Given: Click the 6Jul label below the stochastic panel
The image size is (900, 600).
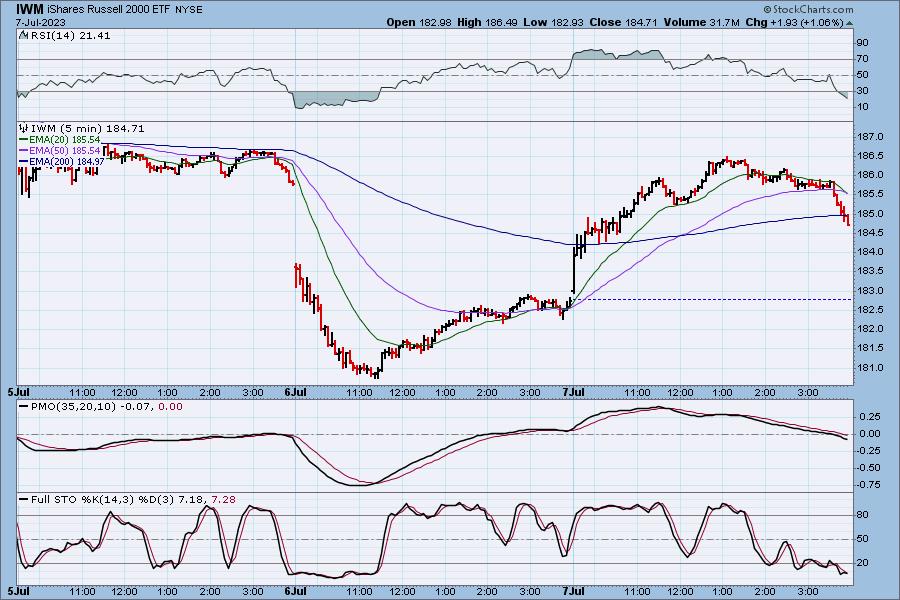Looking at the screenshot, I should pyautogui.click(x=295, y=591).
